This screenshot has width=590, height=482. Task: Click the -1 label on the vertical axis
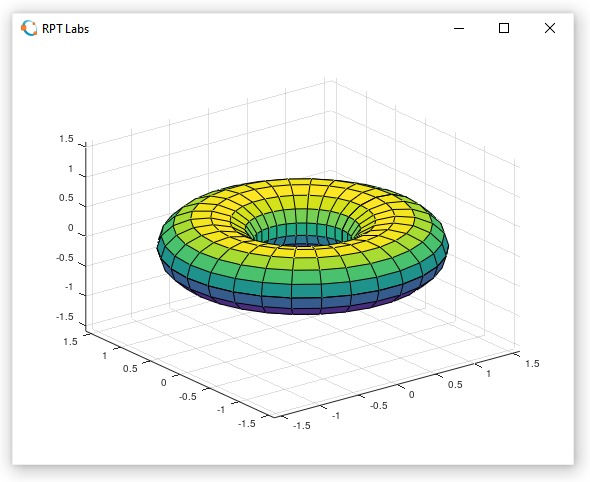pyautogui.click(x=68, y=287)
